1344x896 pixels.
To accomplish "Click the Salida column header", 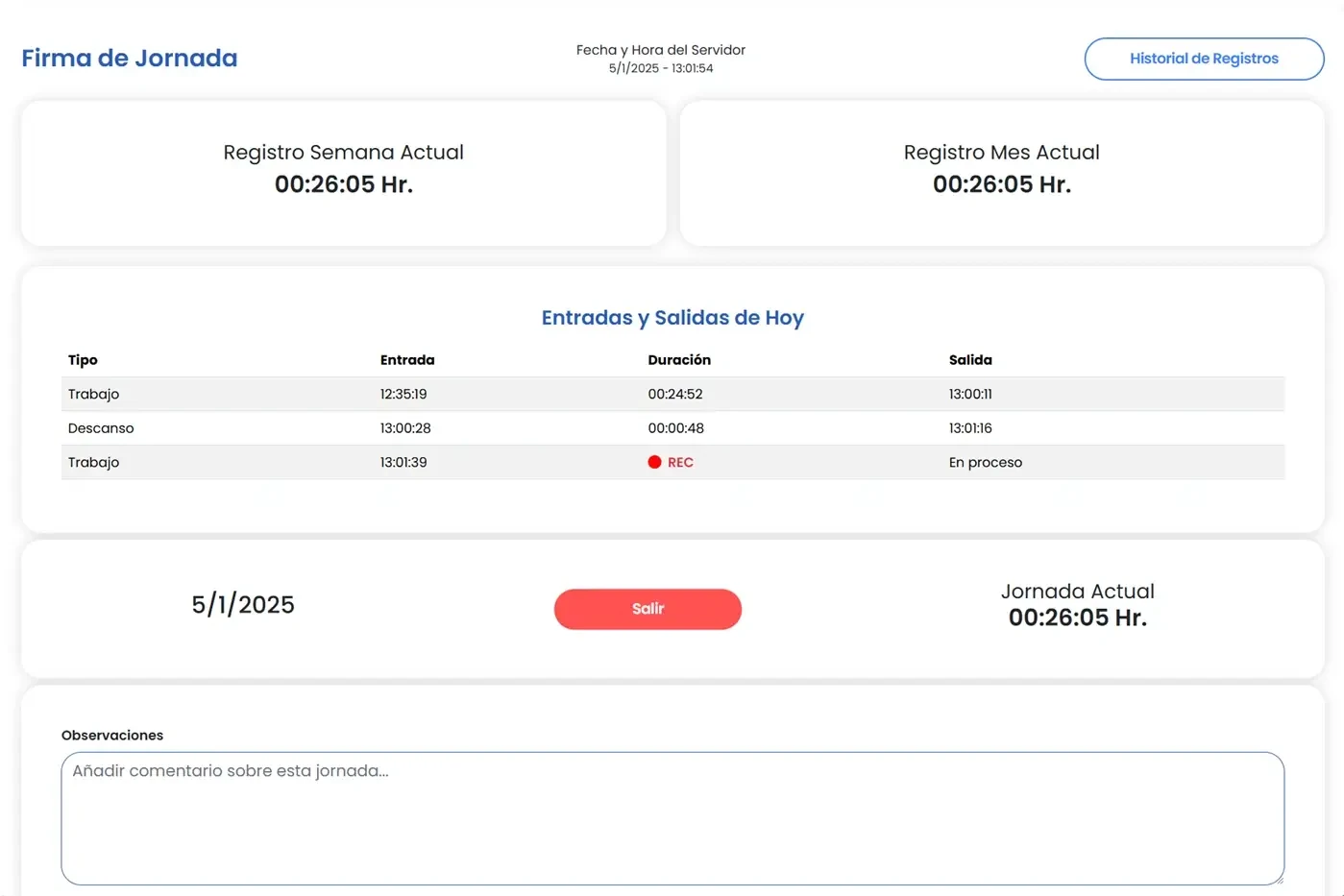I will 970,359.
